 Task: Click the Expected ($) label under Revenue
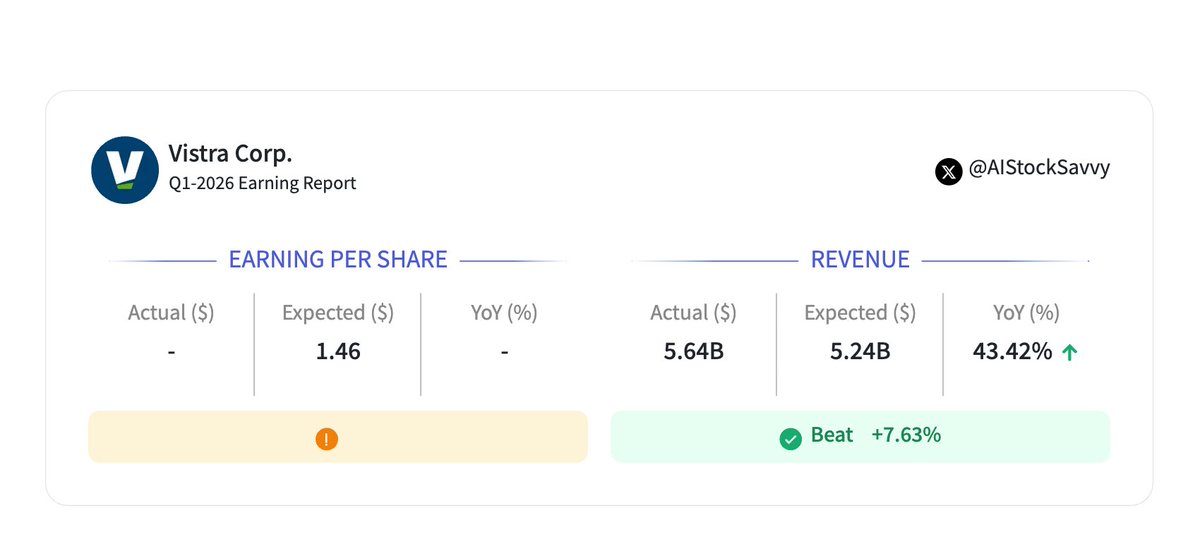pos(860,313)
